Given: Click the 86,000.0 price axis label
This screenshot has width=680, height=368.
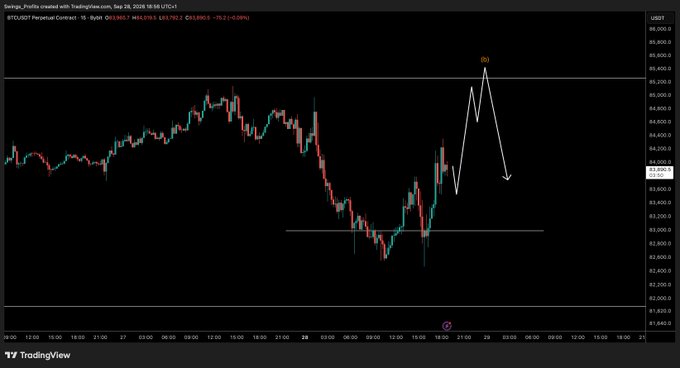Looking at the screenshot, I should coord(660,29).
